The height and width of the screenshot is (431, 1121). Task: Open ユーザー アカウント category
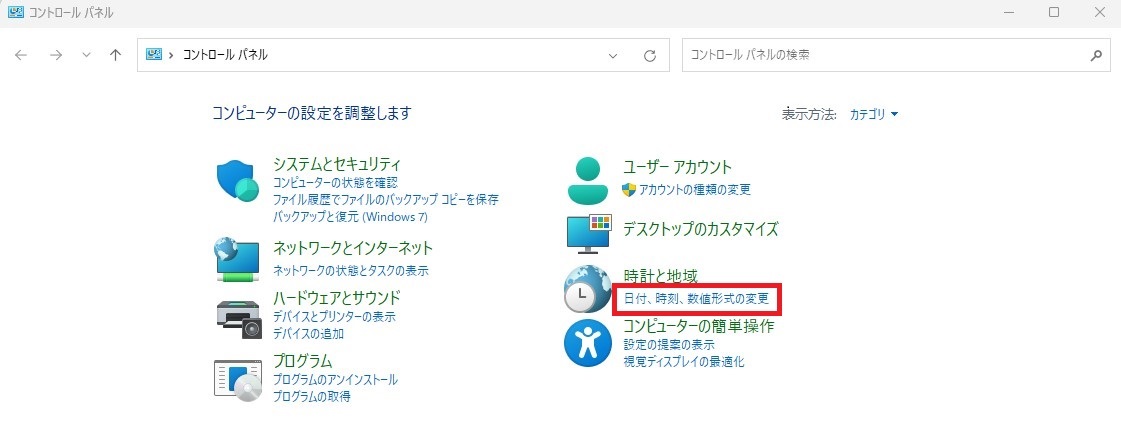coord(678,167)
